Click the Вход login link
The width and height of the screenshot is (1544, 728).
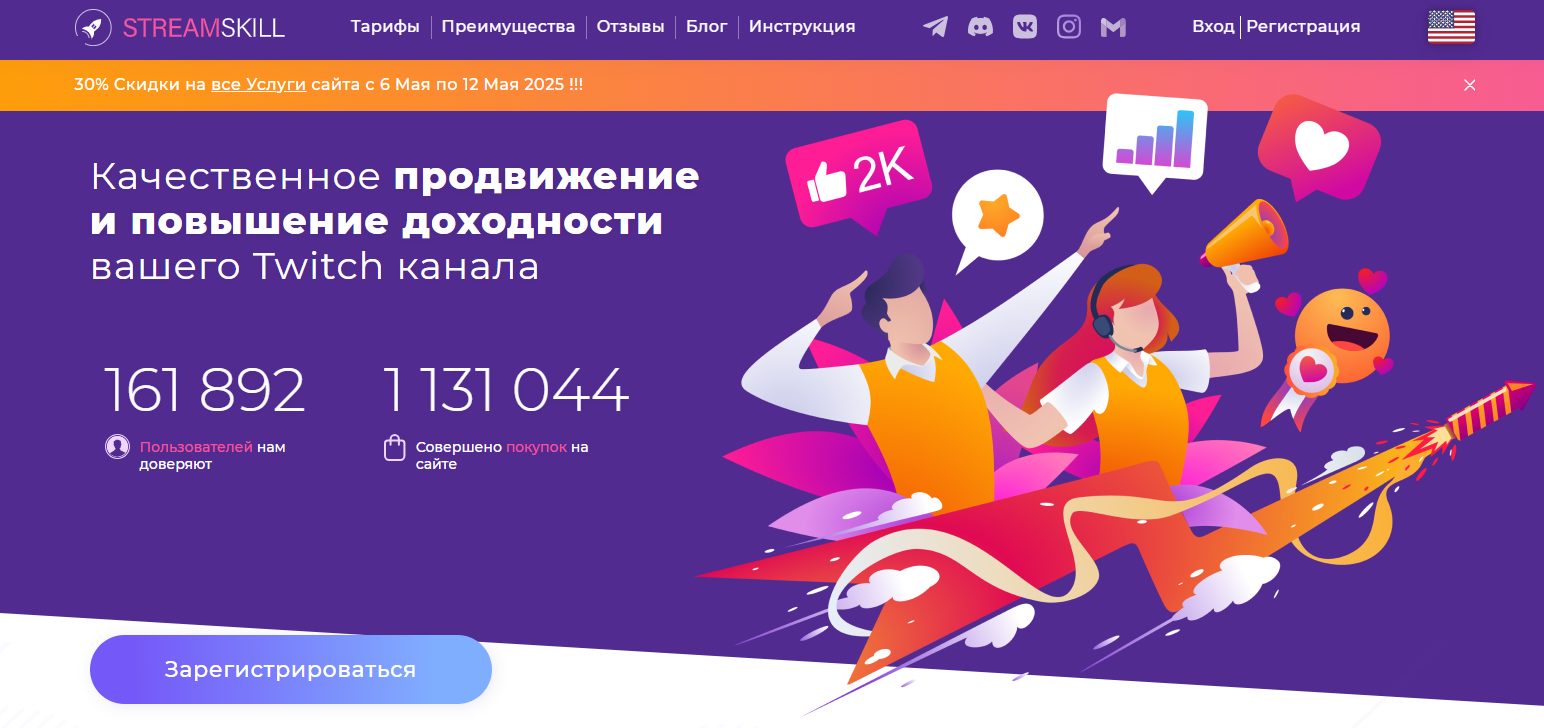(x=1213, y=27)
